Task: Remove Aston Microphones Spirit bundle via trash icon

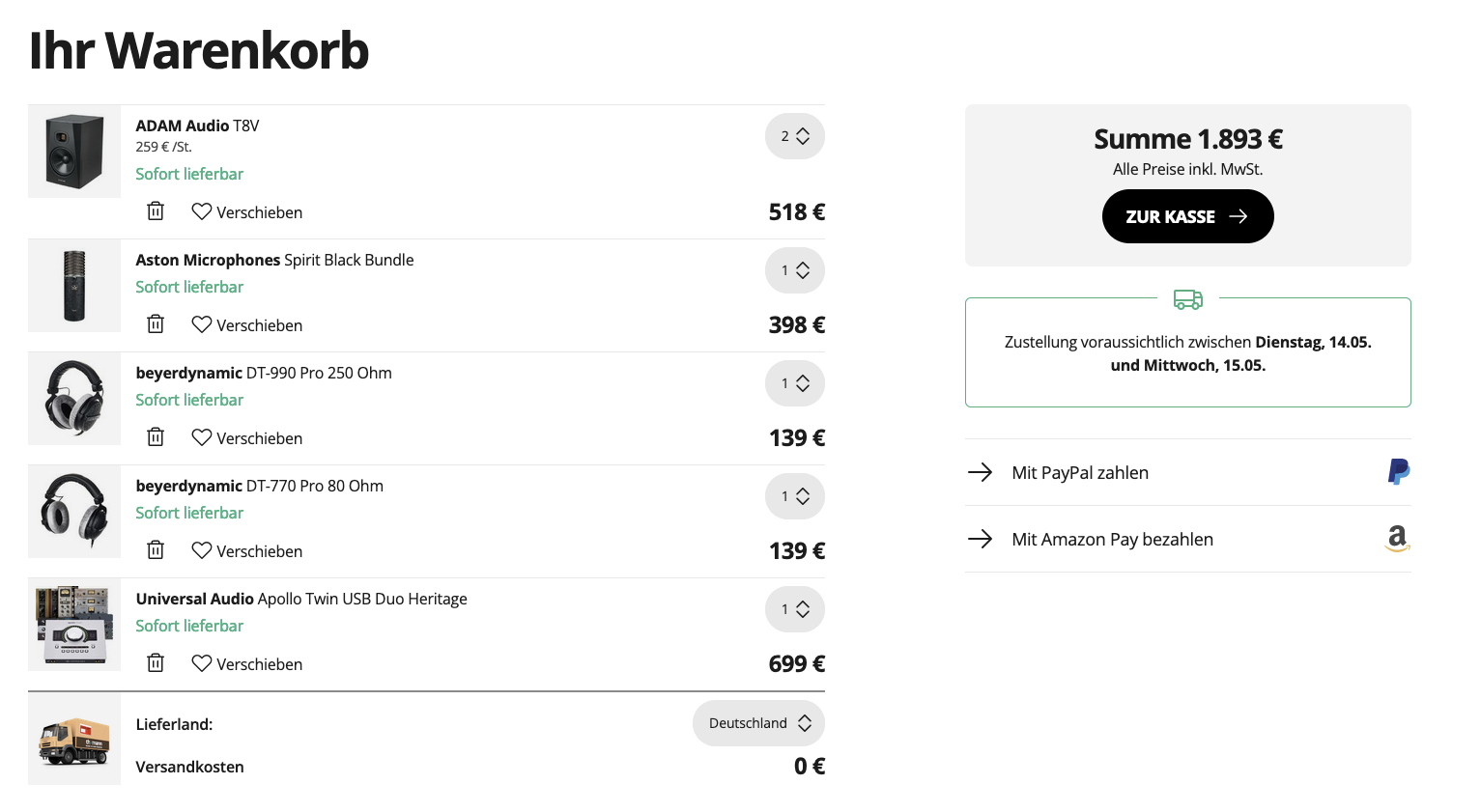Action: pos(156,324)
